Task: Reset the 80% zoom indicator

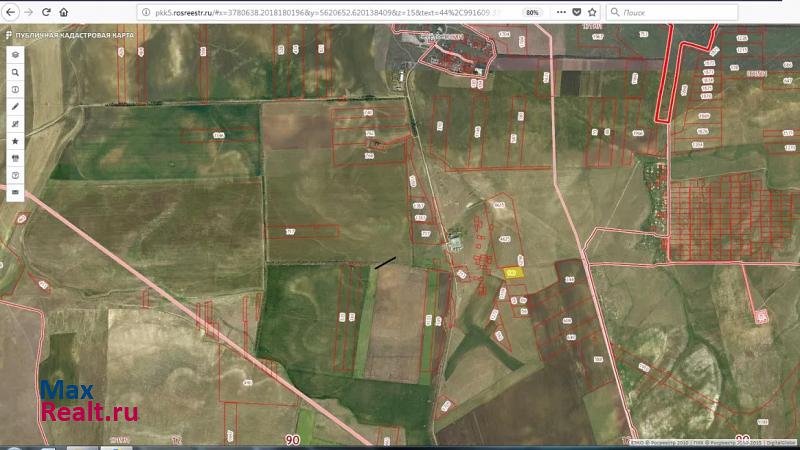Action: pos(532,12)
